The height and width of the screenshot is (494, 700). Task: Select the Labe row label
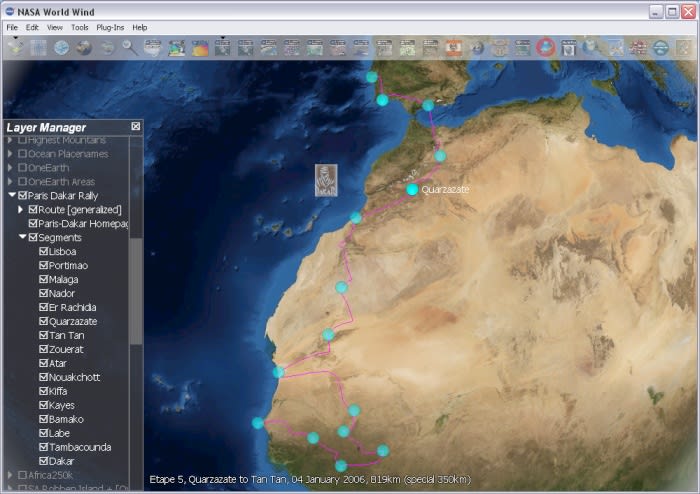point(59,433)
